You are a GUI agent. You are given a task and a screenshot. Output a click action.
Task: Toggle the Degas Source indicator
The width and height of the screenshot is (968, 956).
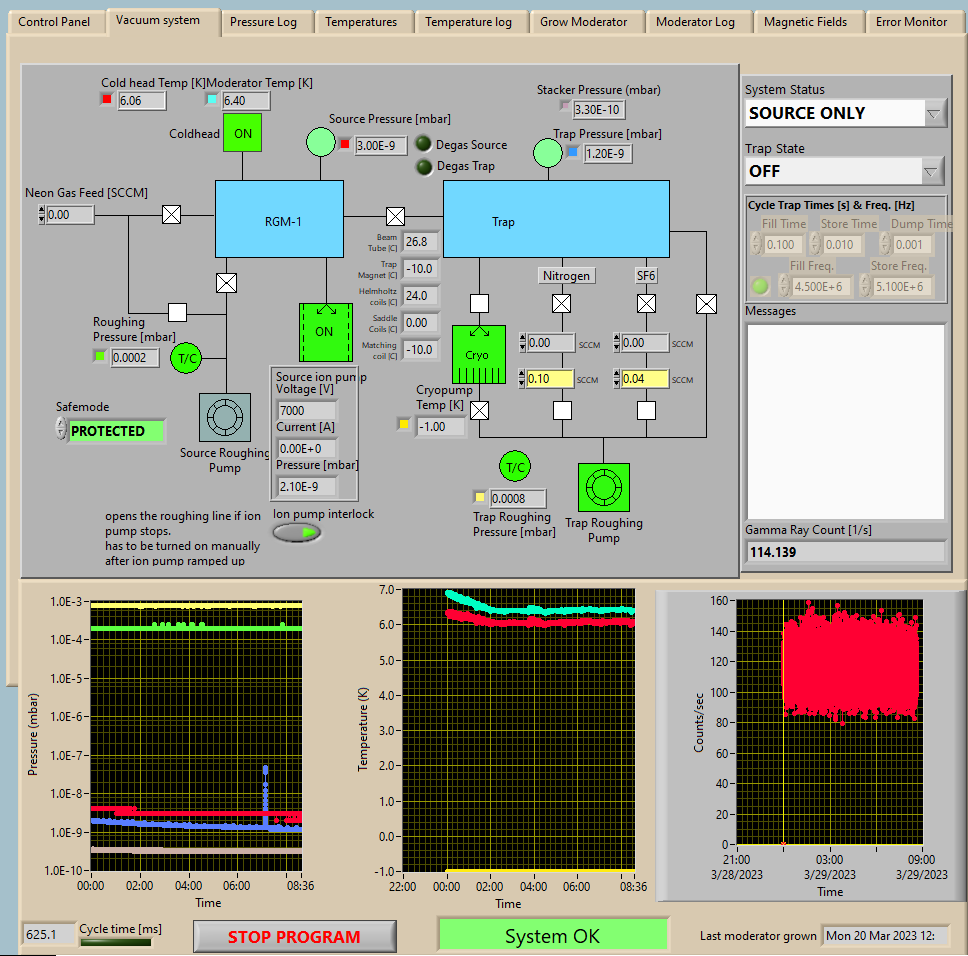423,145
